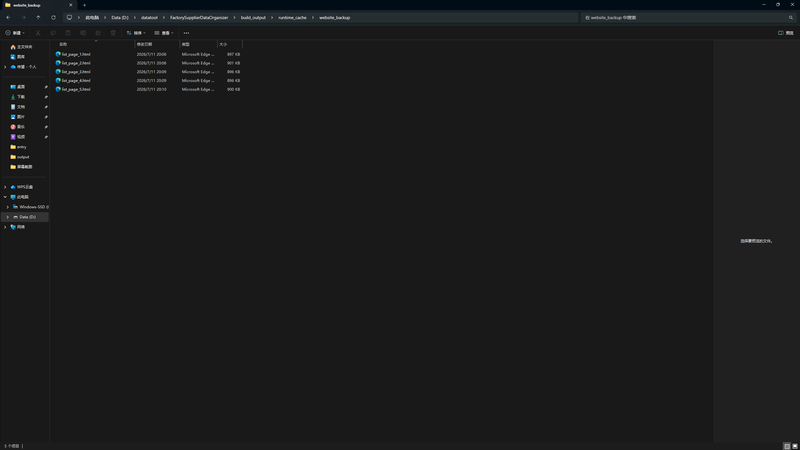The image size is (800, 450).
Task: Click the Delete trash can icon
Action: point(113,33)
